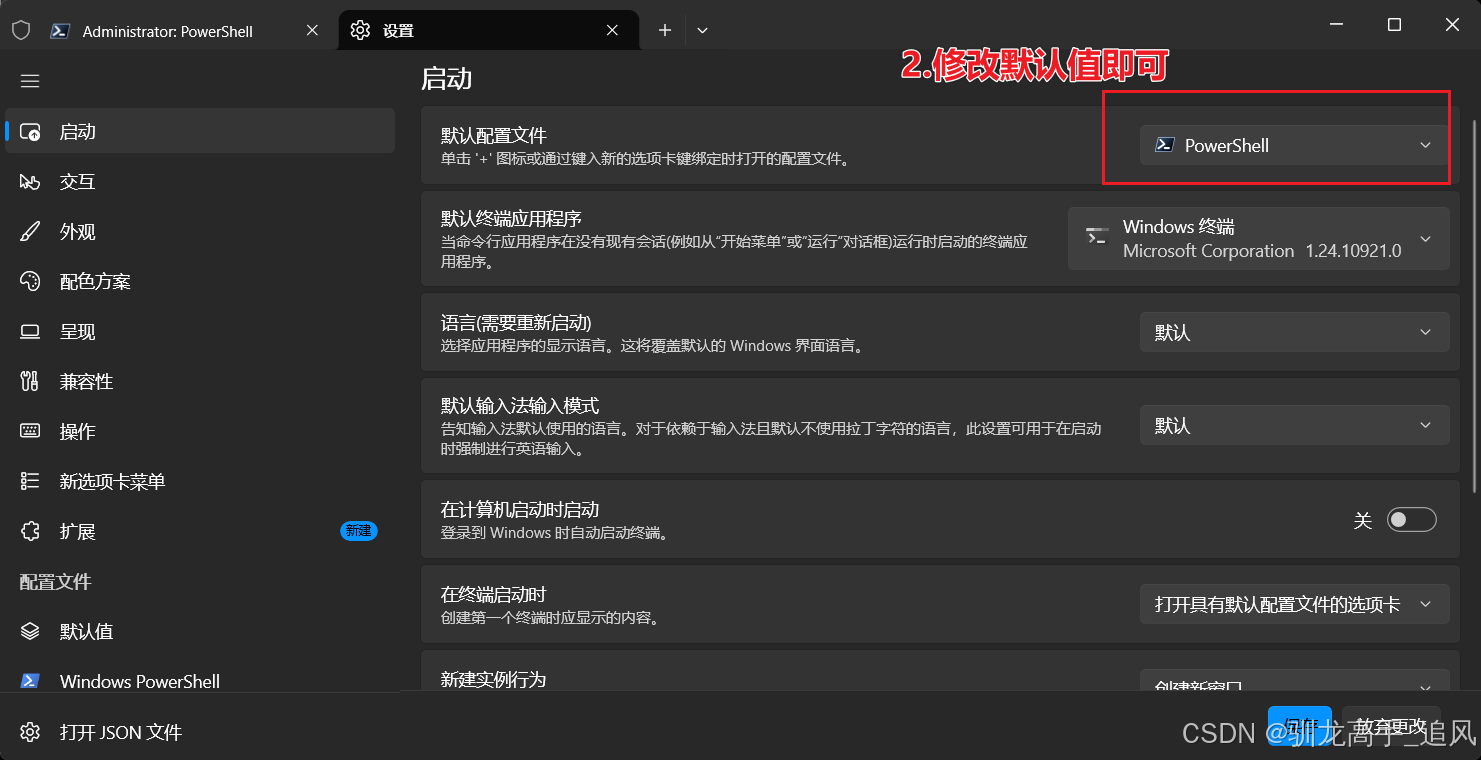Screen dimensions: 1481x760
Task: Open the 外观 settings page
Action: [x=200, y=231]
